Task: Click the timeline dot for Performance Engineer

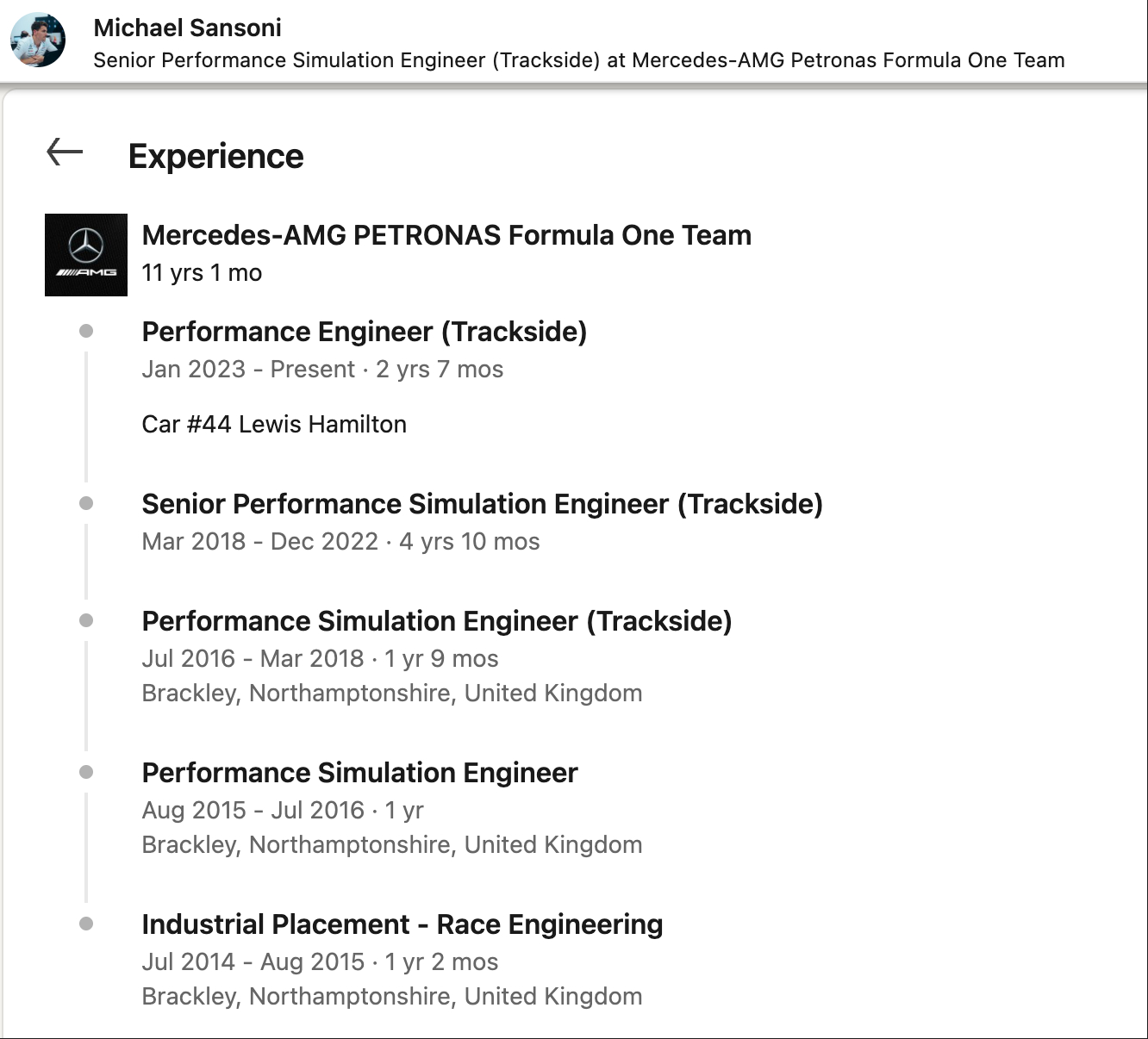Action: (x=86, y=331)
